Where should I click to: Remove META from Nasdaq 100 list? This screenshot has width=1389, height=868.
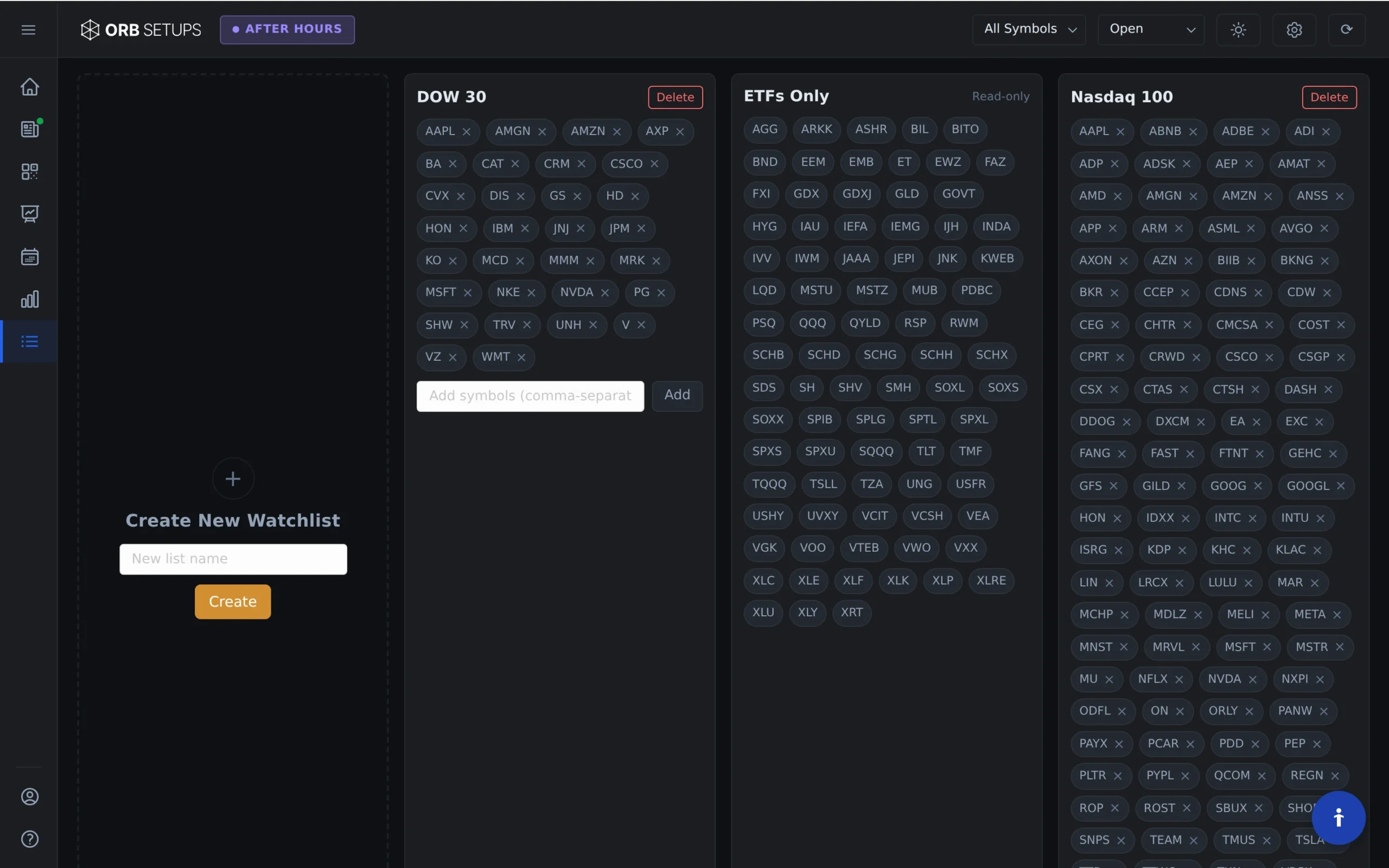pos(1337,615)
